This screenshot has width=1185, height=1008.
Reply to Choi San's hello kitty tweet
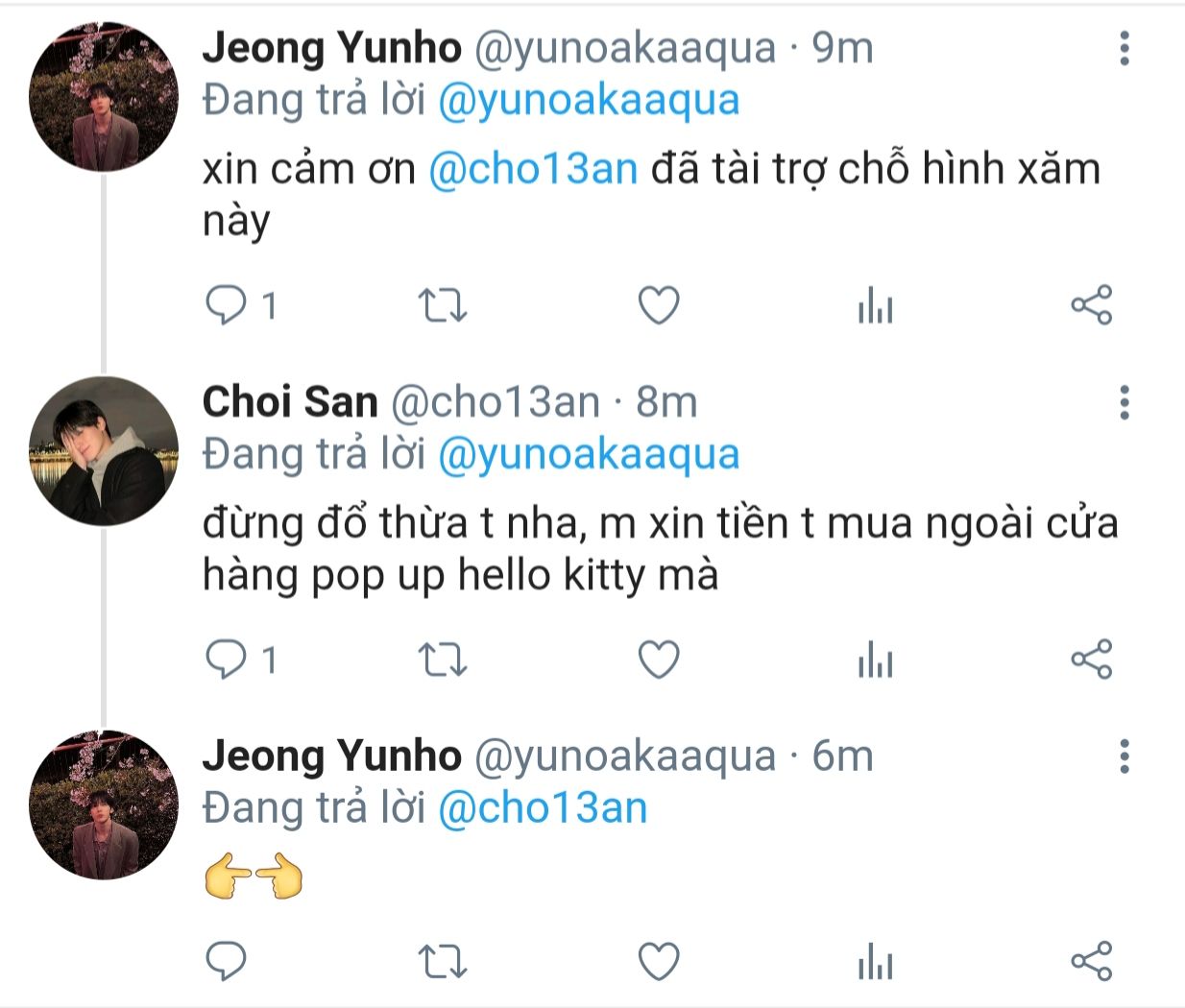(227, 660)
